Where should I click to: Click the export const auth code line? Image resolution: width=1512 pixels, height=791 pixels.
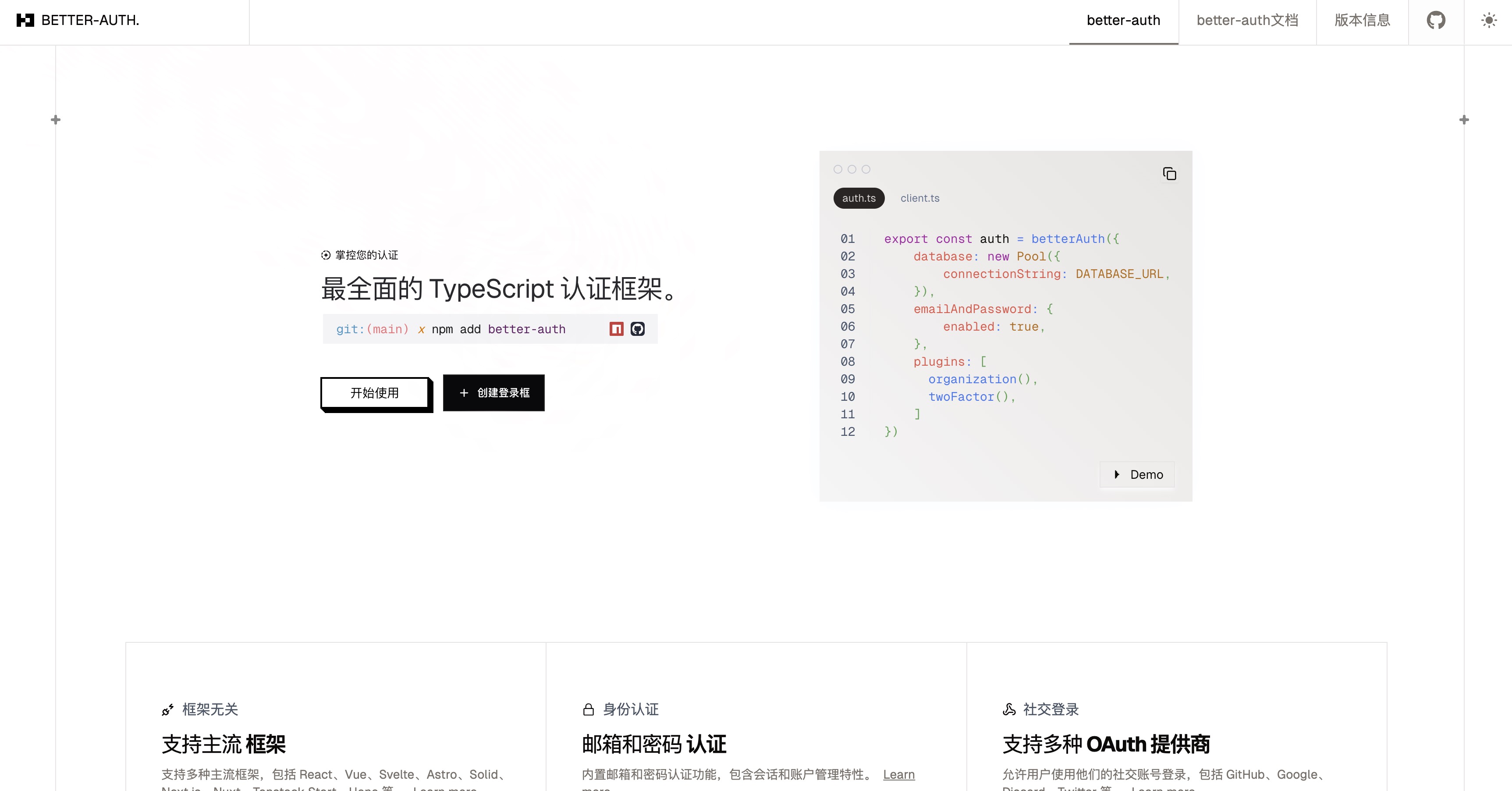point(1001,239)
